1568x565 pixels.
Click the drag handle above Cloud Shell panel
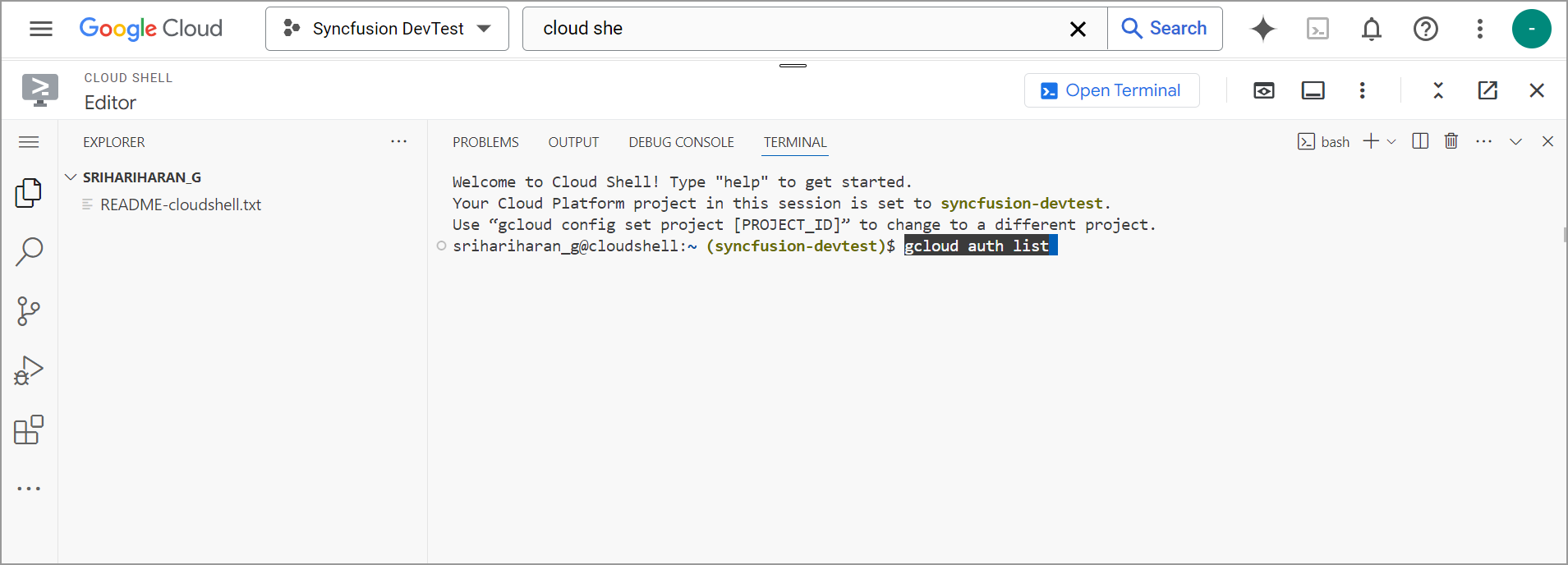[793, 65]
